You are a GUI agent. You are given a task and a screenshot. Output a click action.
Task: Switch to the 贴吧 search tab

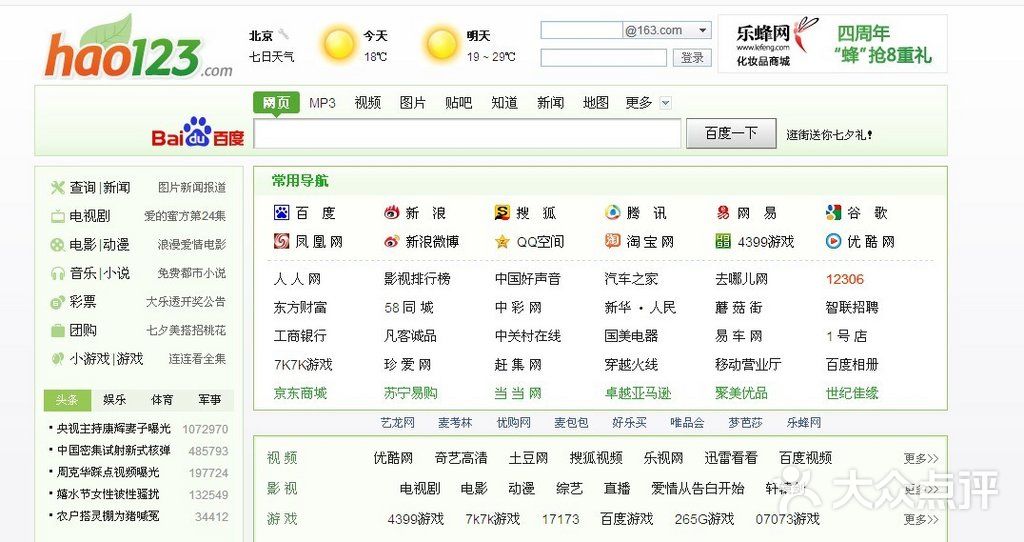(x=458, y=103)
